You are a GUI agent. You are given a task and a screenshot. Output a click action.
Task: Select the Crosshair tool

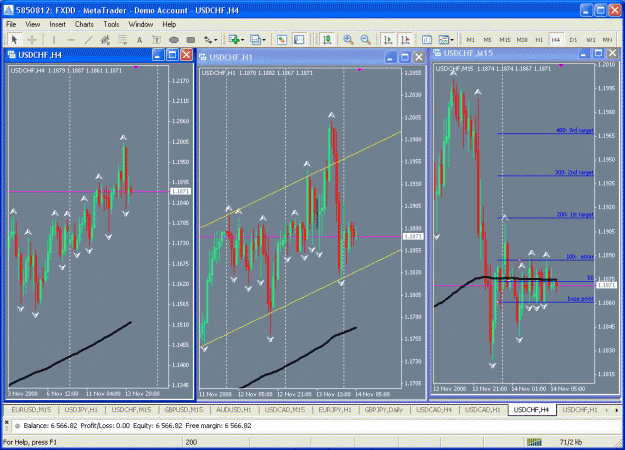tap(32, 39)
